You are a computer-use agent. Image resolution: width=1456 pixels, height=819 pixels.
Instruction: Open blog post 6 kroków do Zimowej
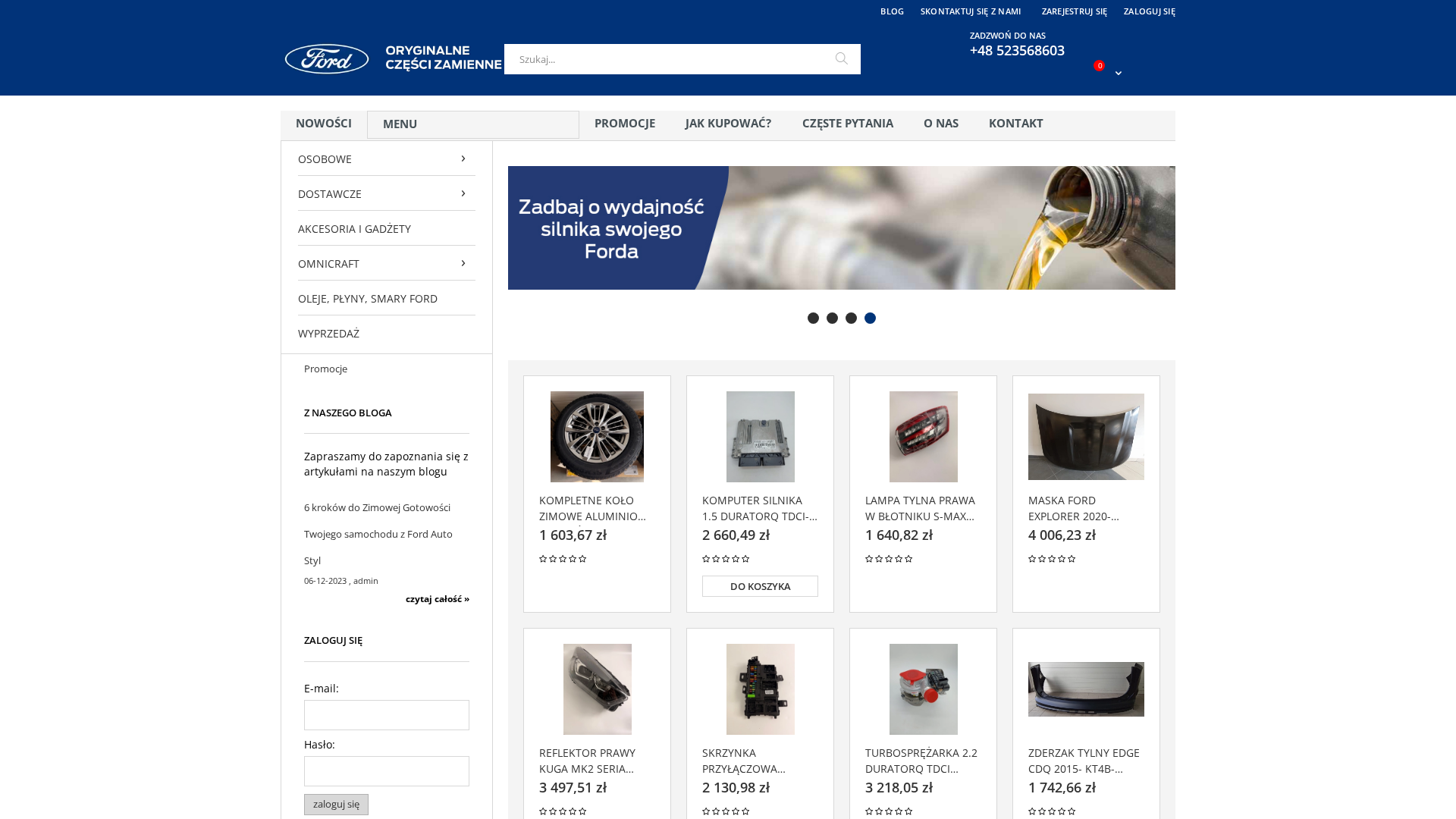point(378,534)
